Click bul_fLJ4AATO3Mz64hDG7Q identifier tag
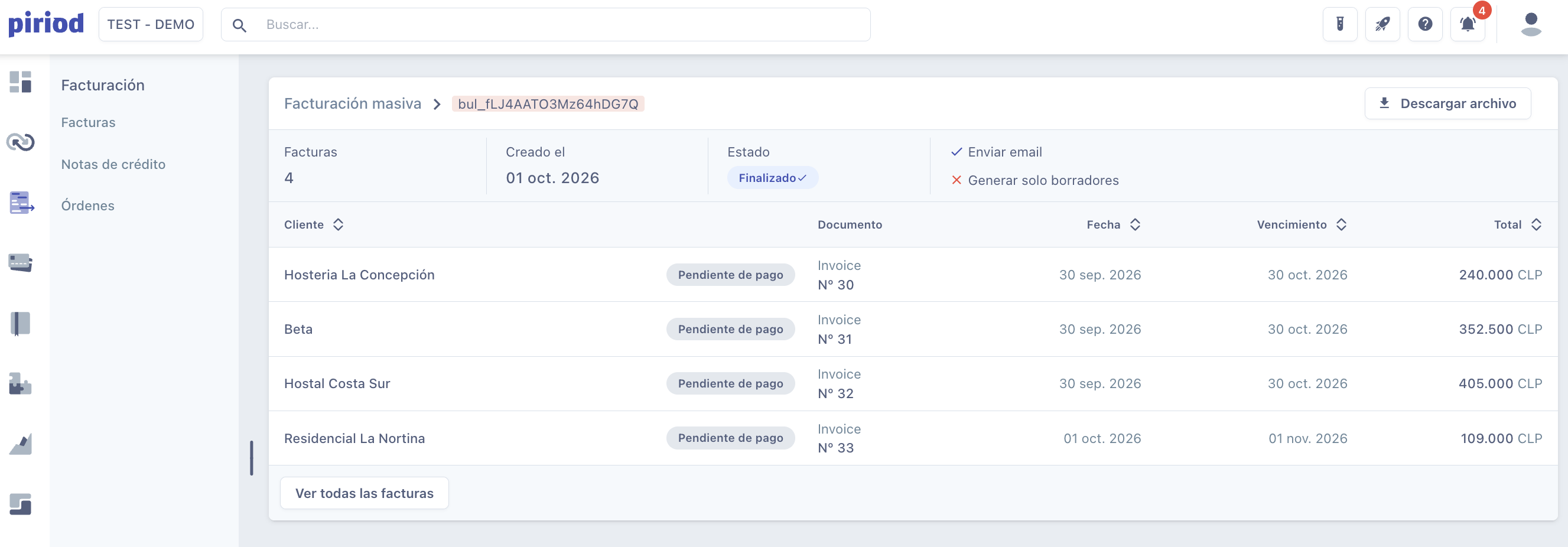This screenshot has height=547, width=1568. point(548,104)
